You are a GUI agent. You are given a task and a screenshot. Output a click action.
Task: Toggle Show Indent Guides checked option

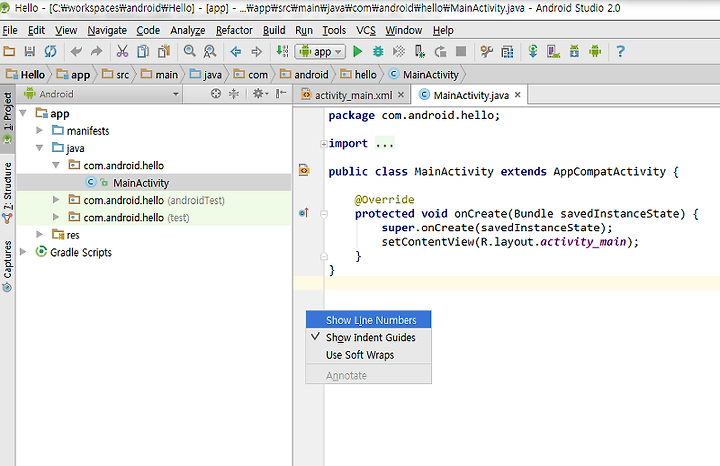pos(368,337)
